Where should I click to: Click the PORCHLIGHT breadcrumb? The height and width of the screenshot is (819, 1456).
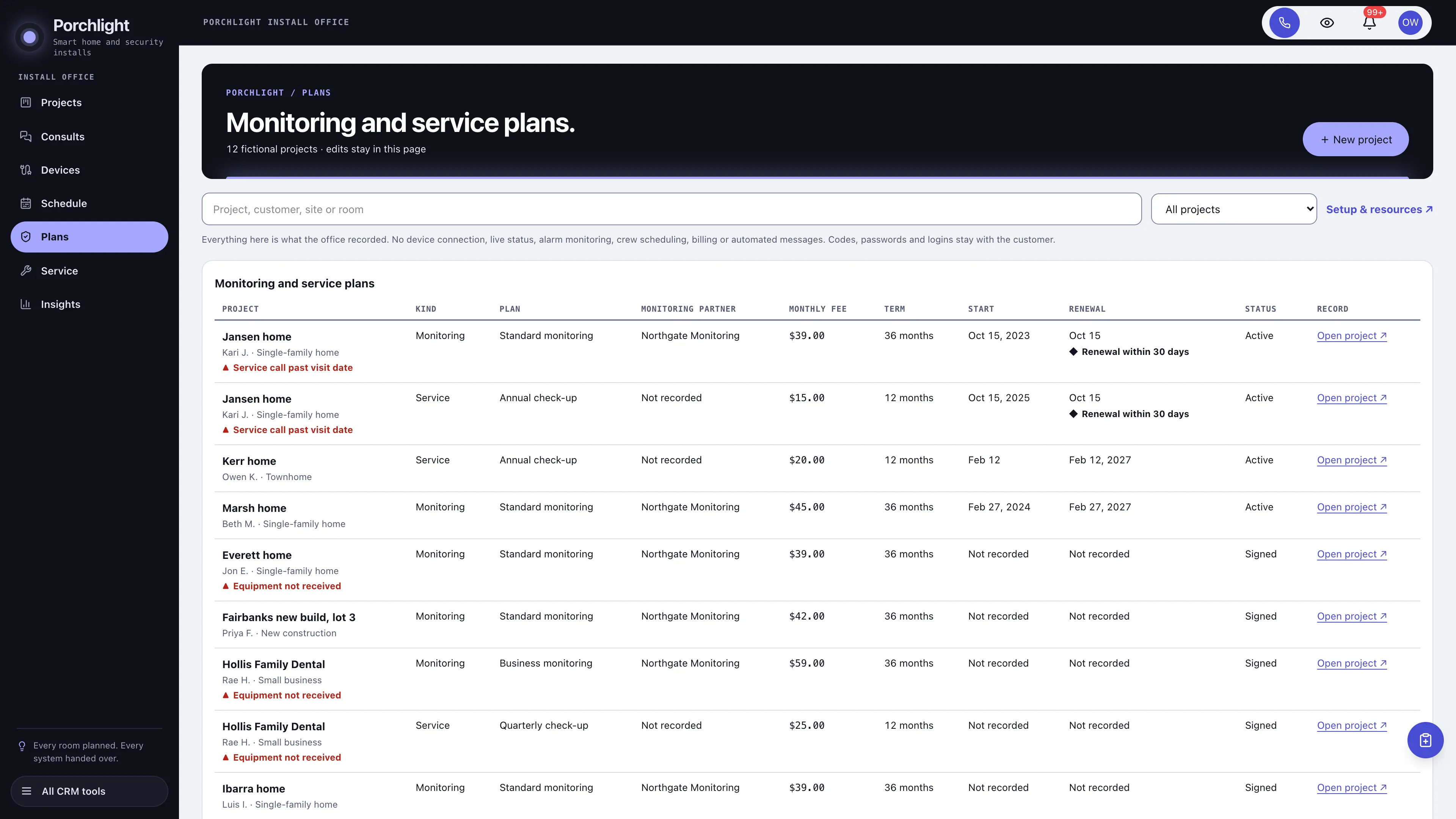tap(255, 93)
